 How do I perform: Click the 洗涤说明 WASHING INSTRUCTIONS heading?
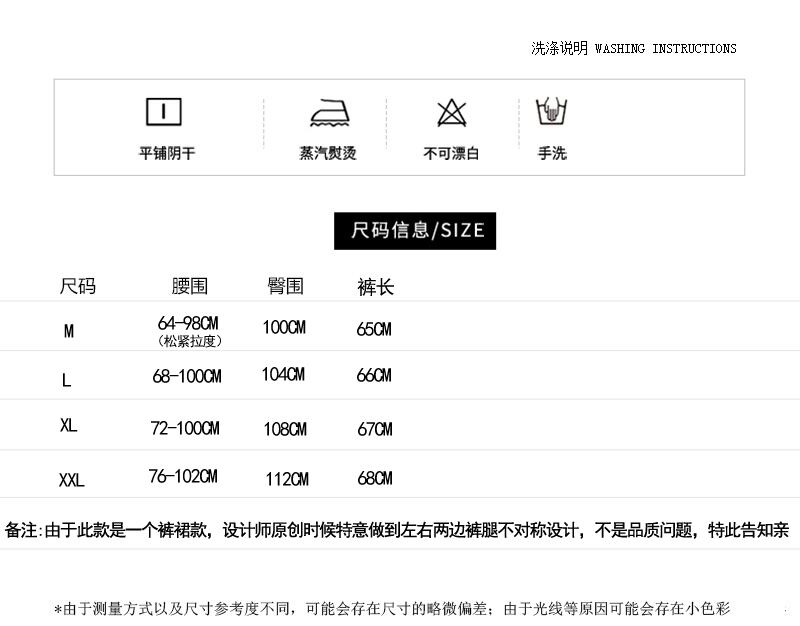(634, 48)
